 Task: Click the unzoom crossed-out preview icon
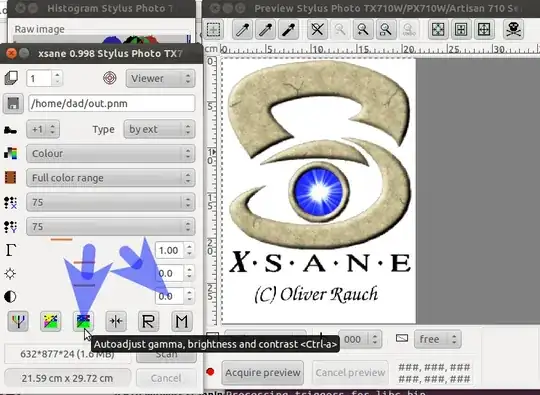point(317,29)
